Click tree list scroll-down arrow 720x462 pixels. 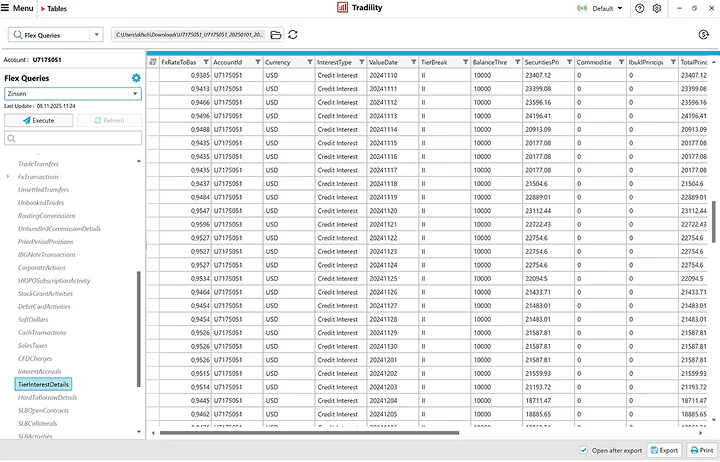[x=139, y=432]
